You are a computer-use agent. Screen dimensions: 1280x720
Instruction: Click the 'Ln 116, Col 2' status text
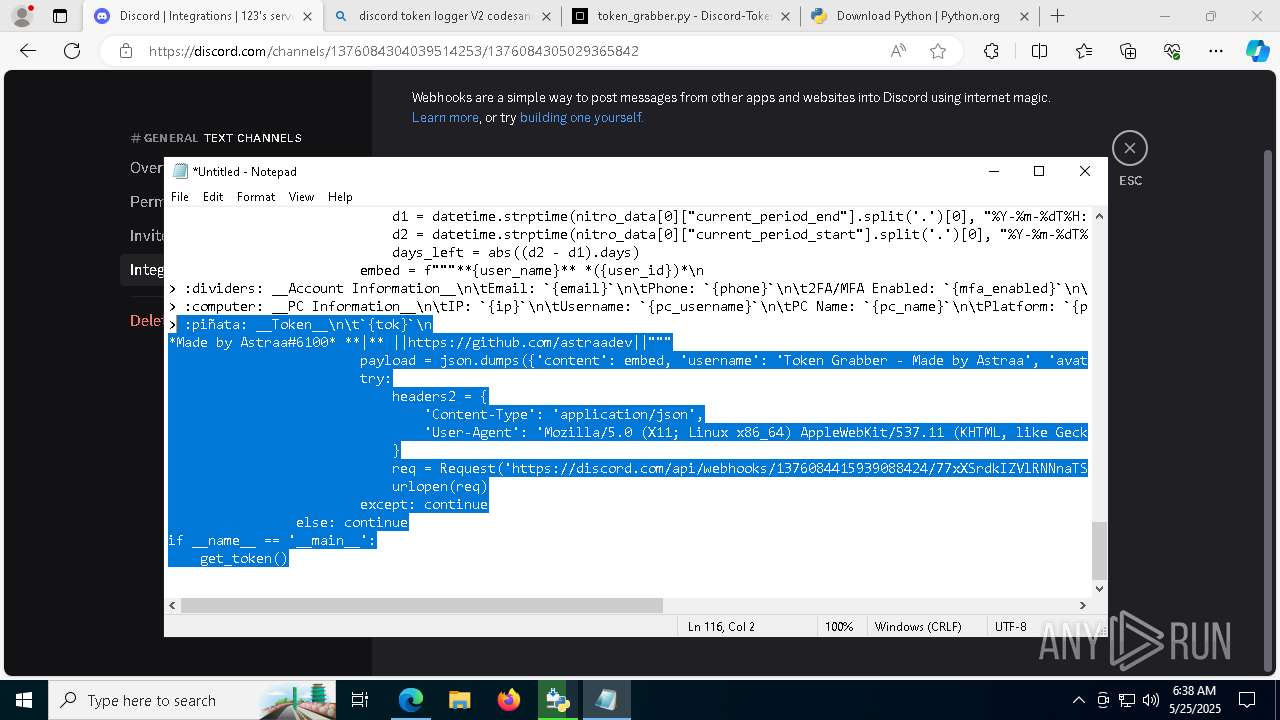(x=721, y=627)
